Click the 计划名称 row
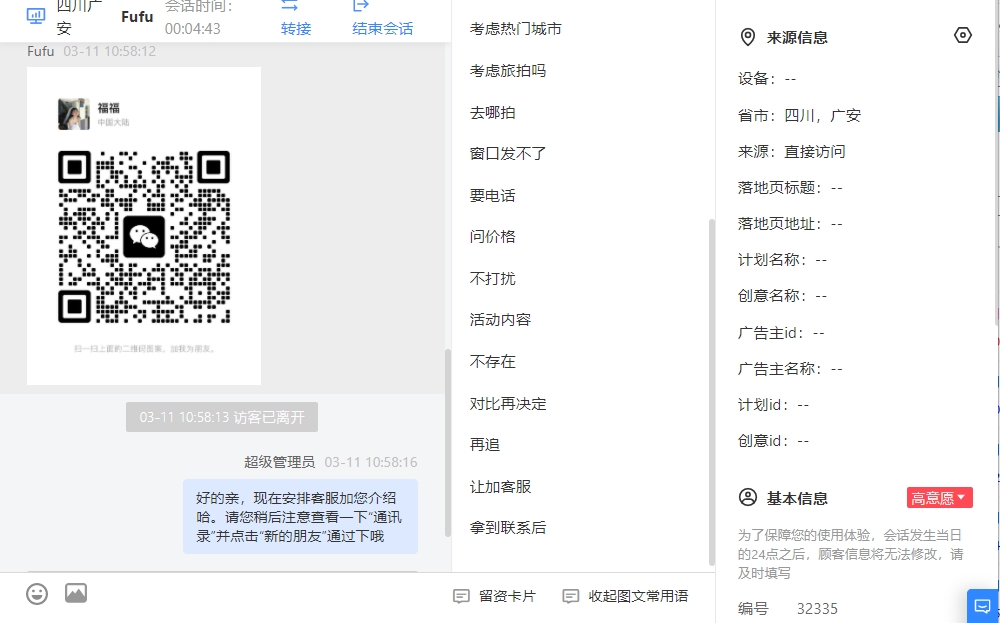Screen dimensions: 1000x623 tap(783, 260)
